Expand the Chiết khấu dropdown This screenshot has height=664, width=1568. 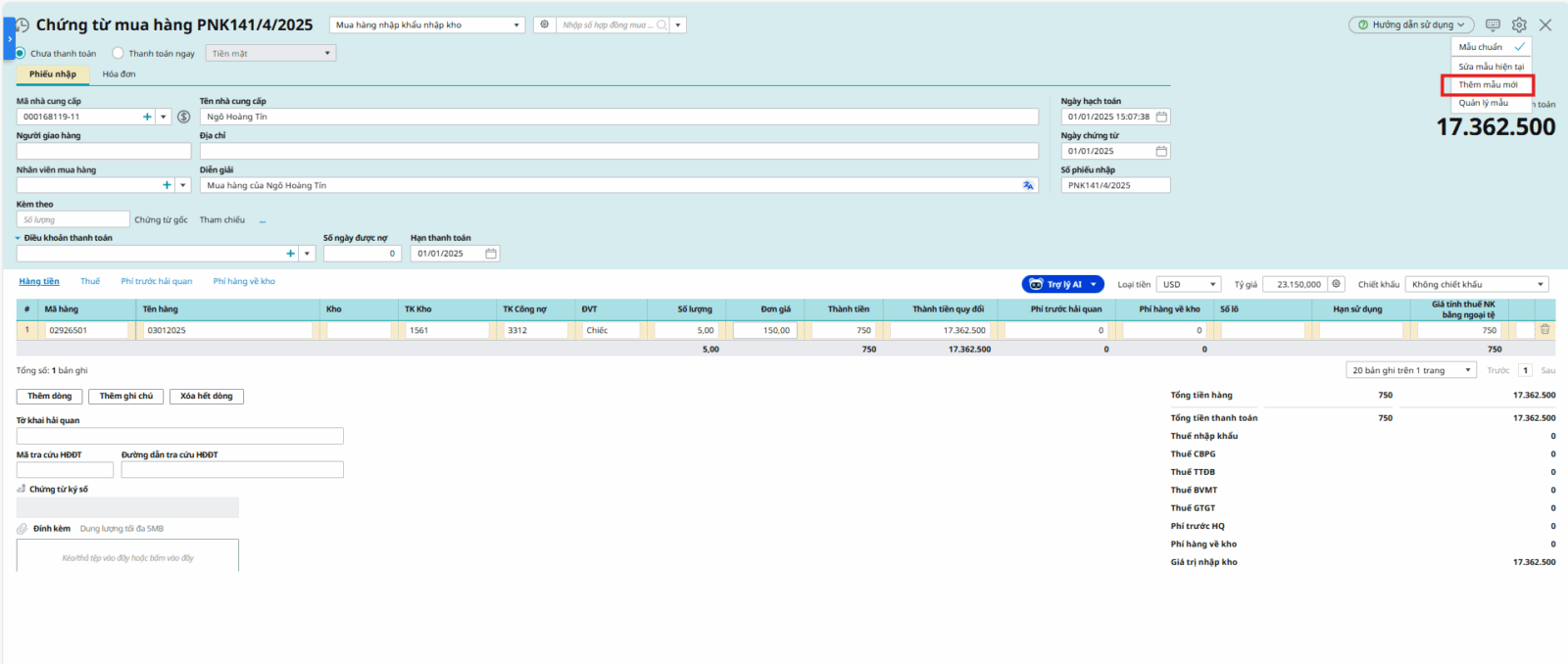(x=1477, y=284)
